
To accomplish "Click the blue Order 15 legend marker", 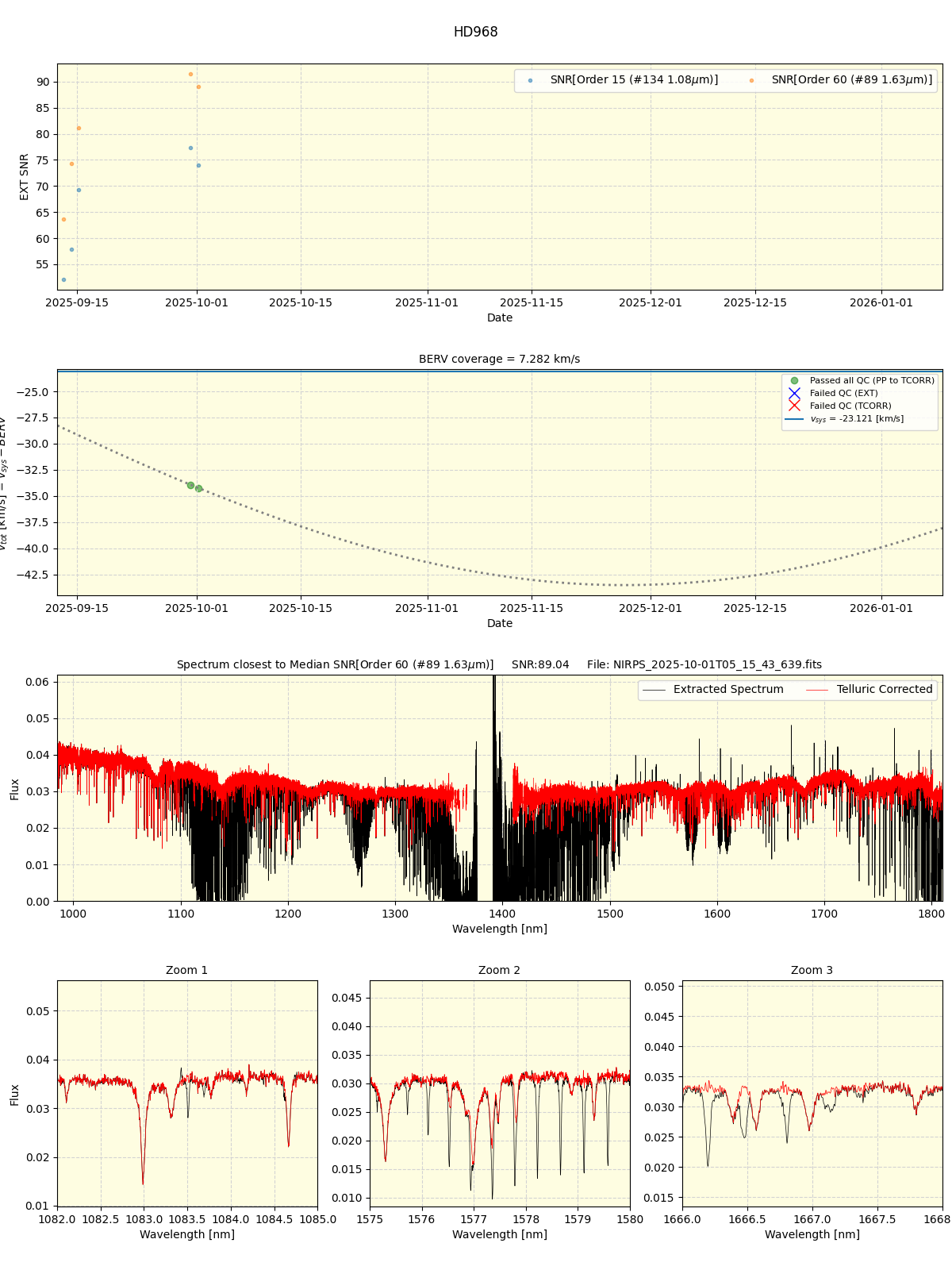I will tap(530, 80).
